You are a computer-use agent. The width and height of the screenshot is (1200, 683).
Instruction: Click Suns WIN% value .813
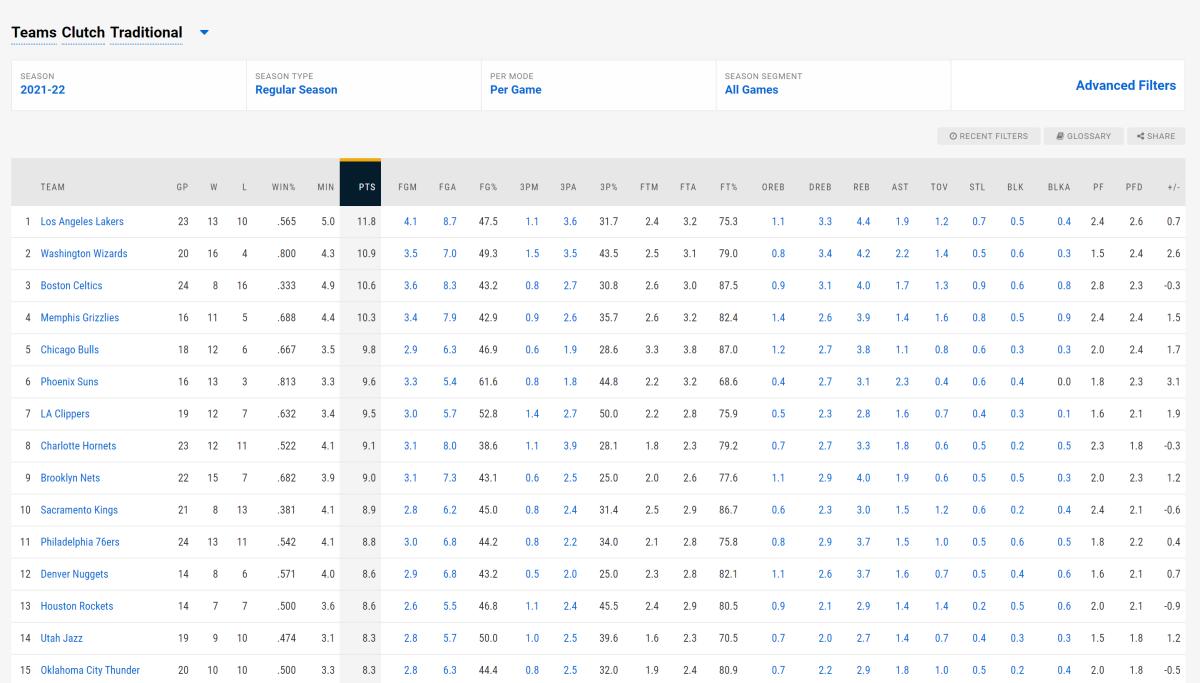point(286,382)
